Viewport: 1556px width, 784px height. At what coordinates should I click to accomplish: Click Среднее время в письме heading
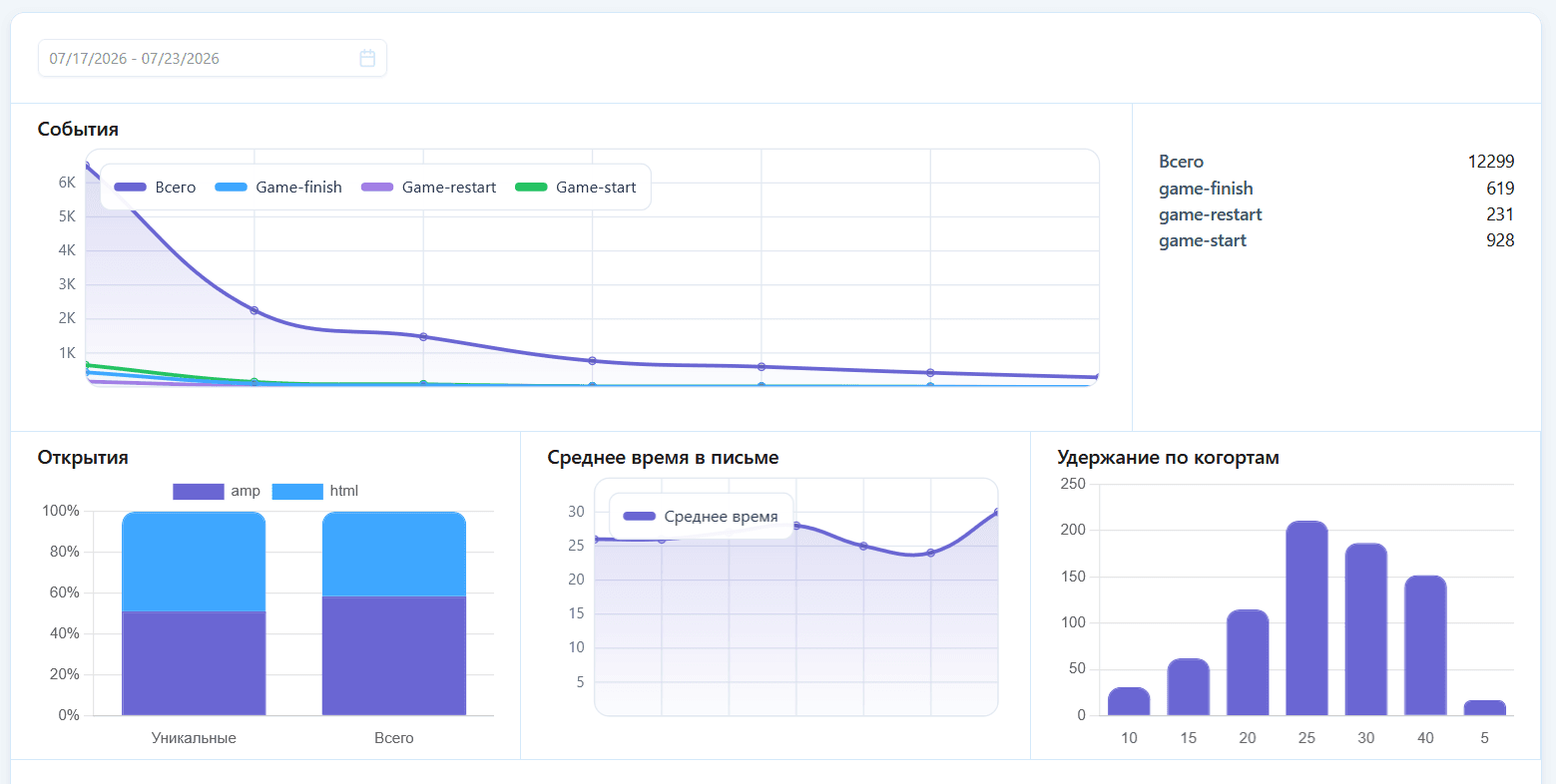point(663,458)
